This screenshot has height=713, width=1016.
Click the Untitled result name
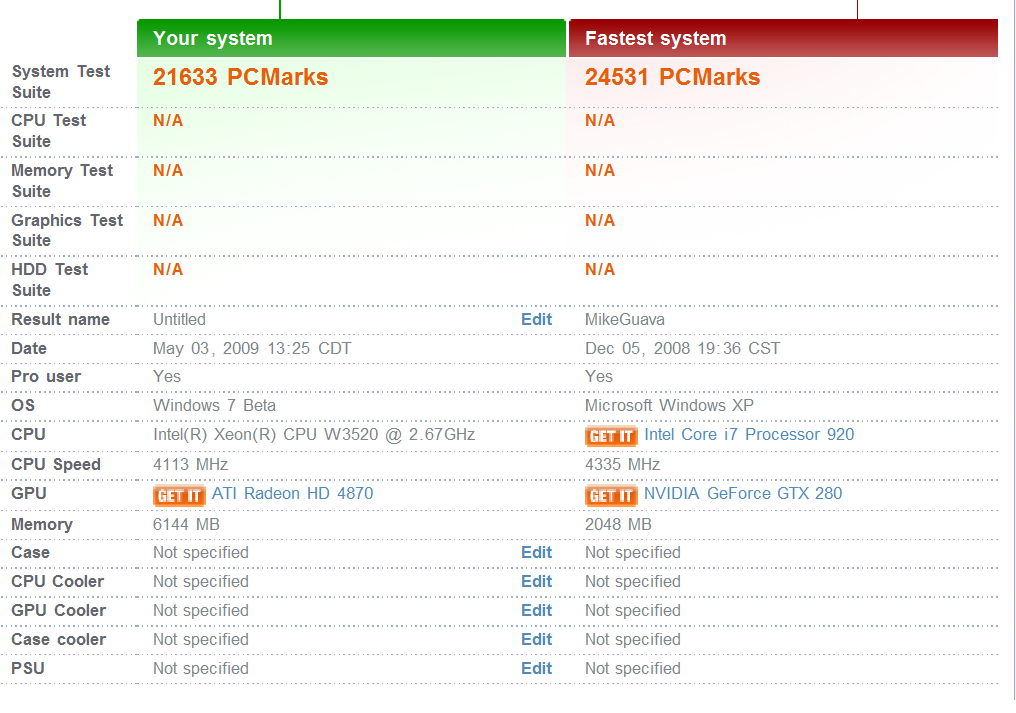tap(179, 320)
